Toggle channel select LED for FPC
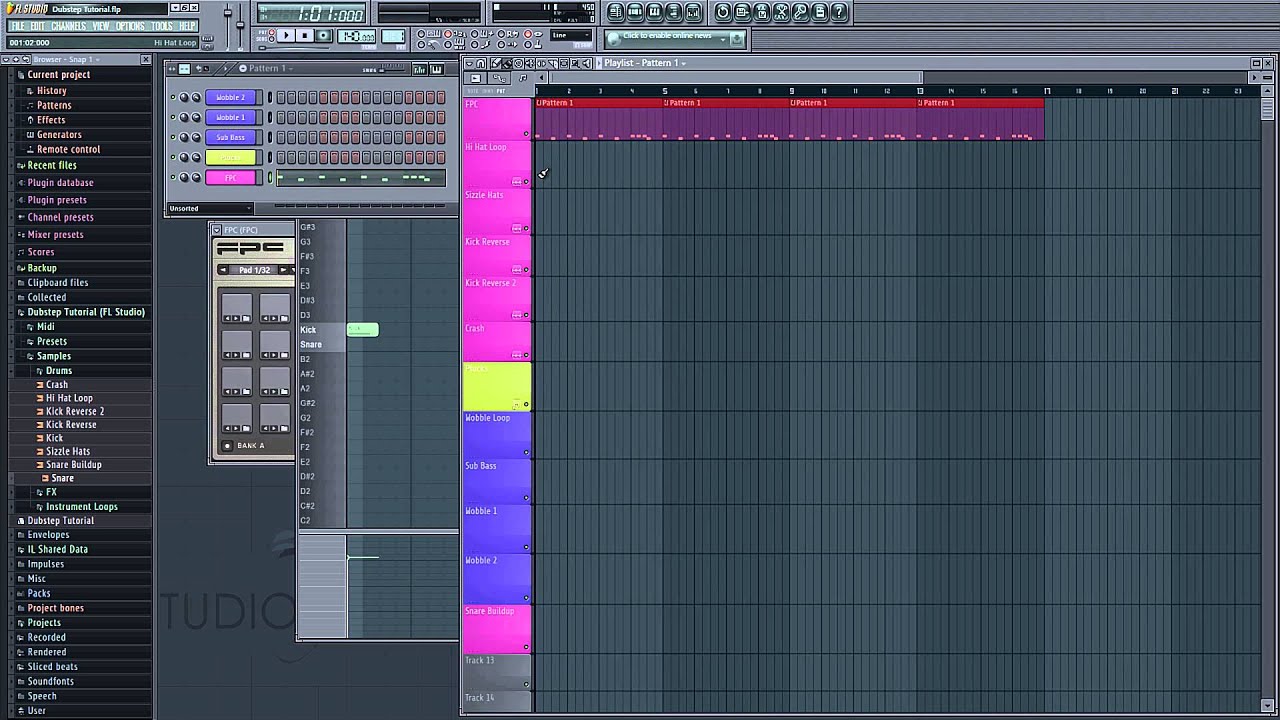 (x=270, y=178)
